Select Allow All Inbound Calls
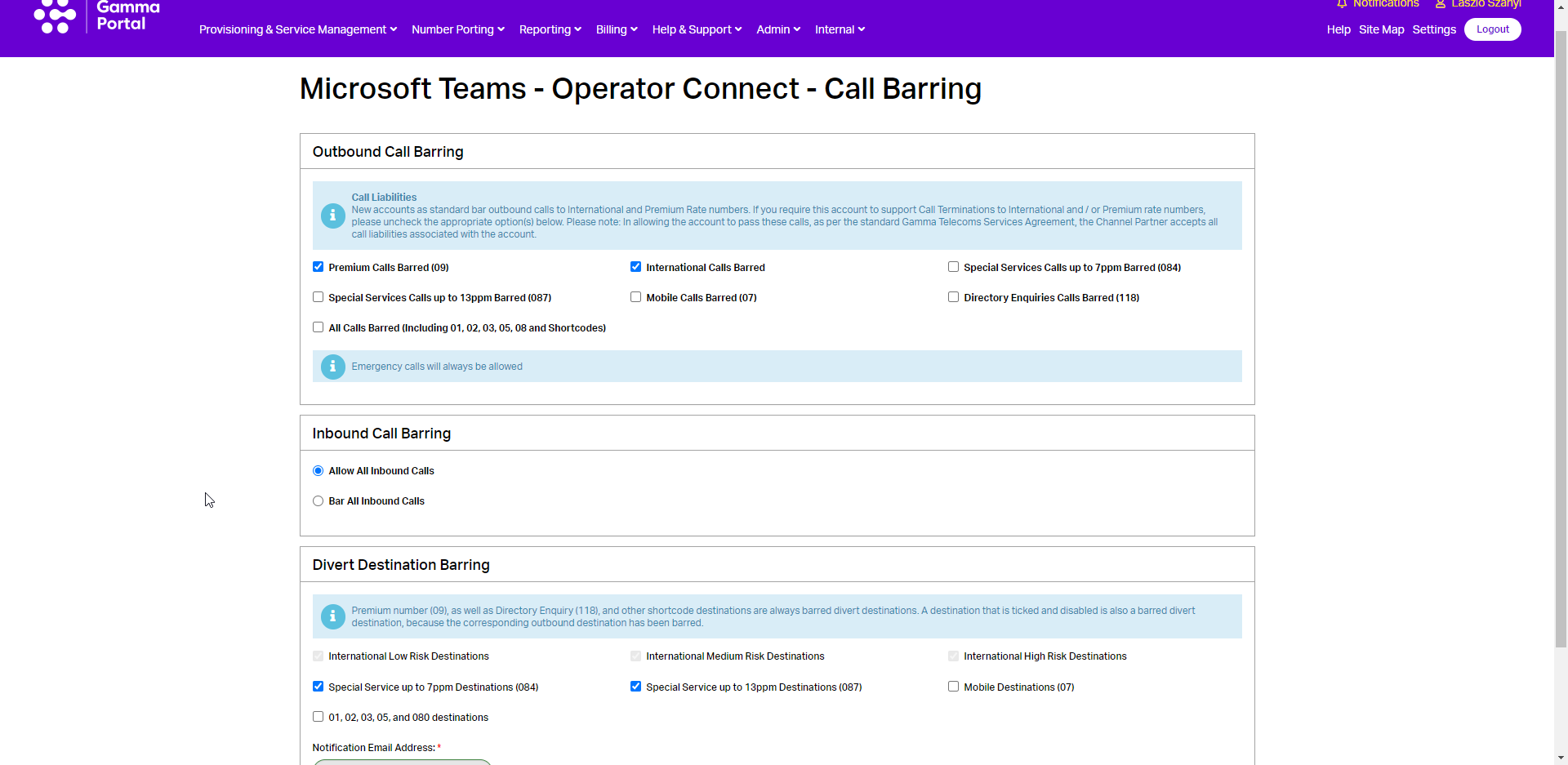This screenshot has height=765, width=1568. tap(318, 471)
